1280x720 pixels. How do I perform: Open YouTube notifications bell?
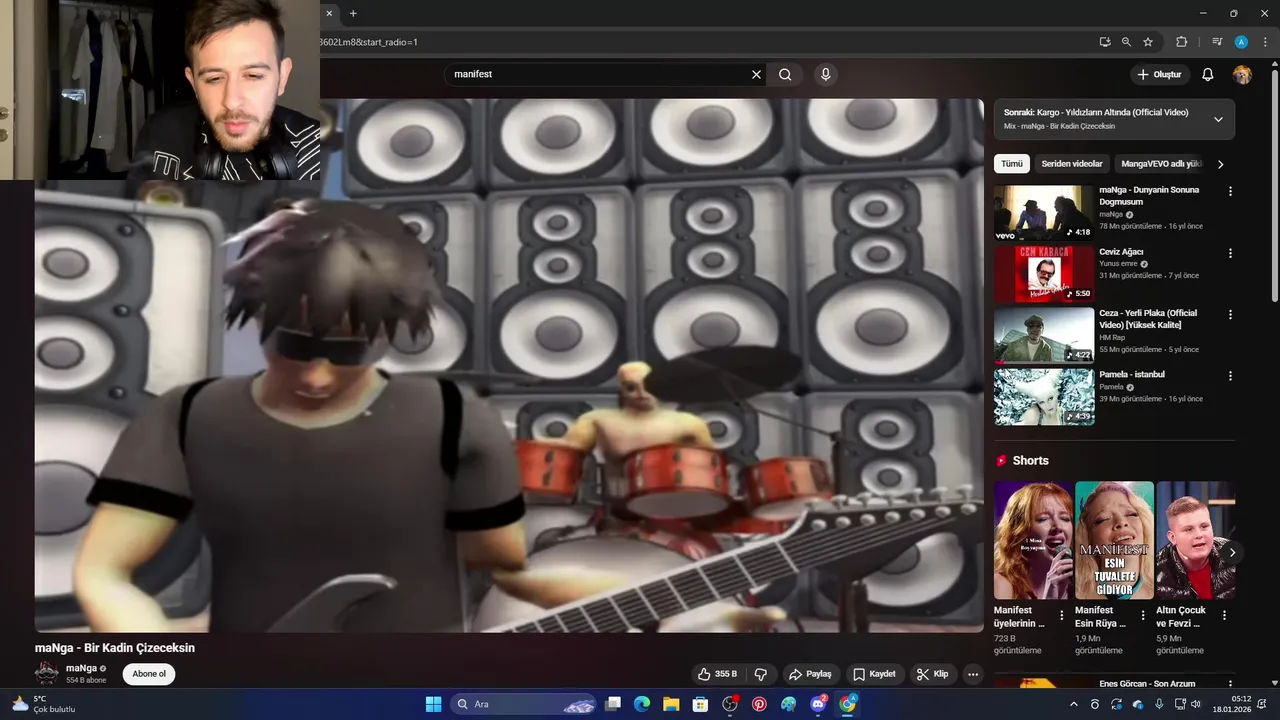1207,74
